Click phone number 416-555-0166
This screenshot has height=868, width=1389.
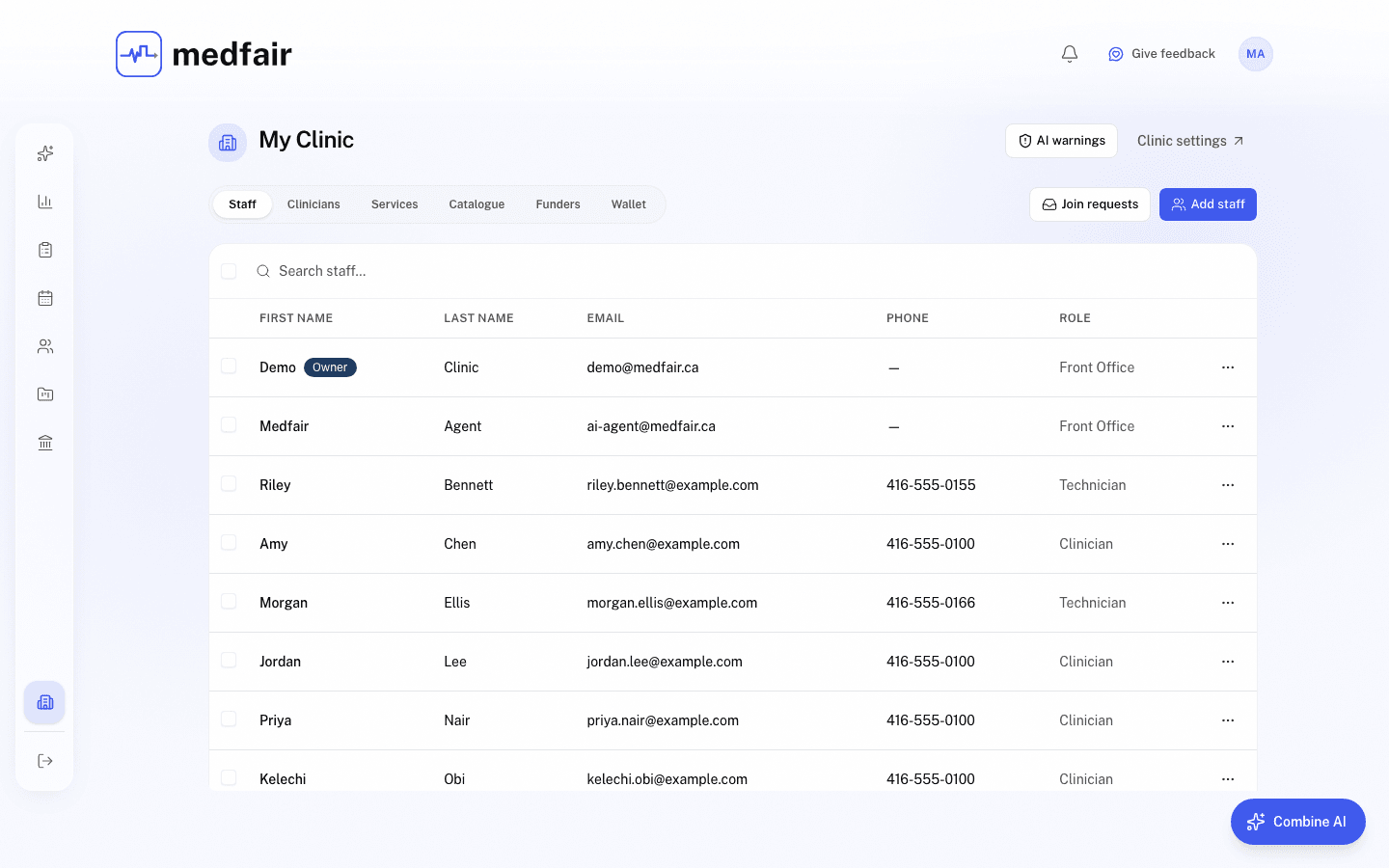click(x=931, y=603)
